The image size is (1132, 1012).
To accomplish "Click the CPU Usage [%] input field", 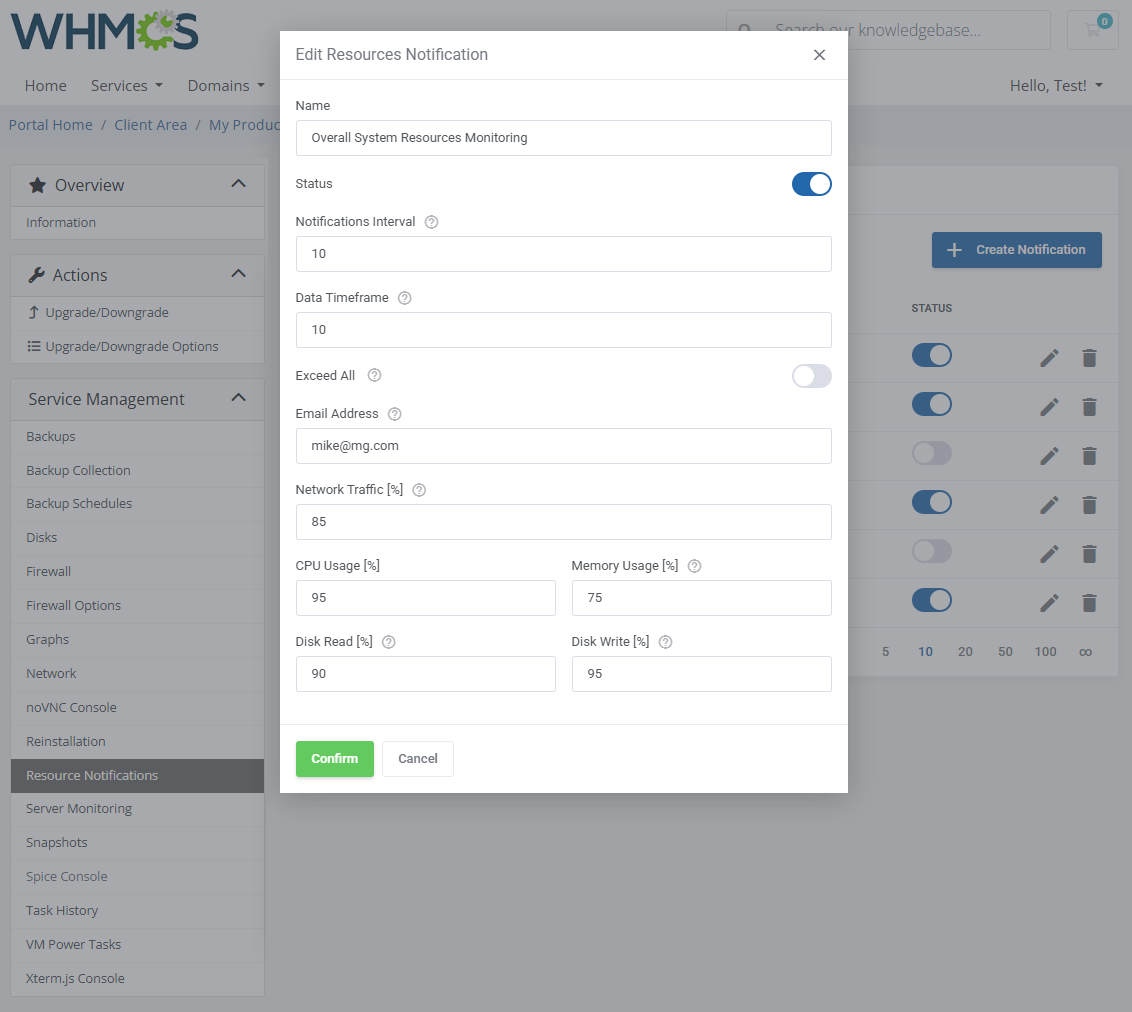I will (x=425, y=598).
